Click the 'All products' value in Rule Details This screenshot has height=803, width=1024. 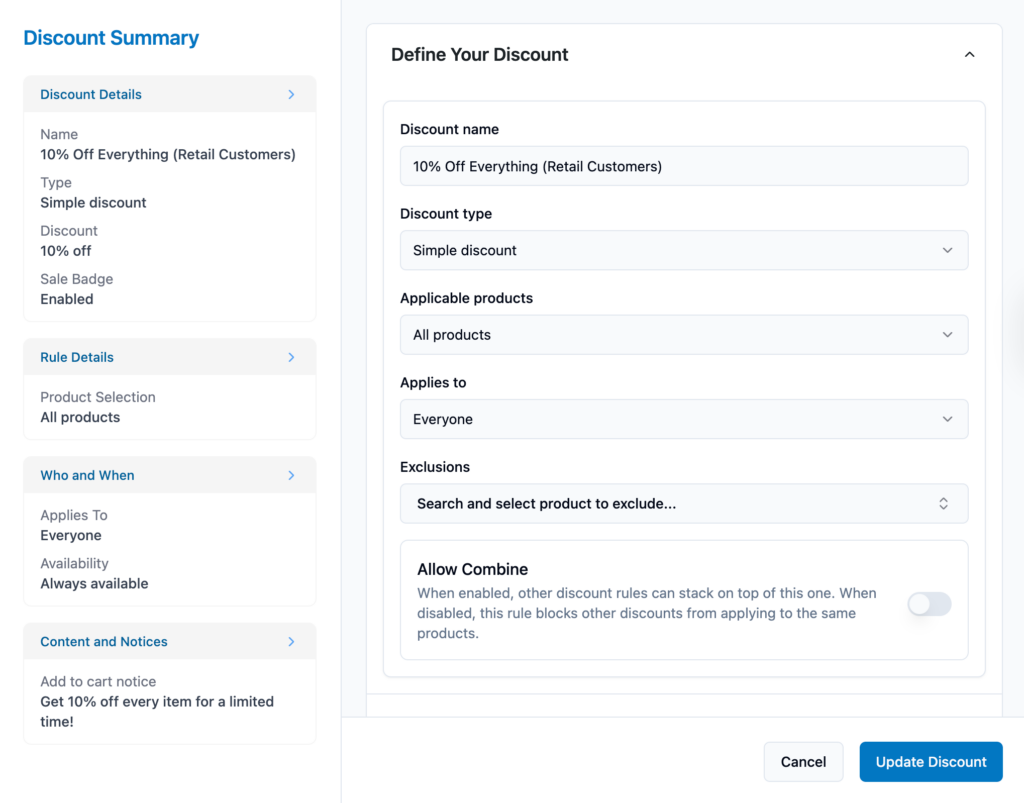tap(80, 418)
